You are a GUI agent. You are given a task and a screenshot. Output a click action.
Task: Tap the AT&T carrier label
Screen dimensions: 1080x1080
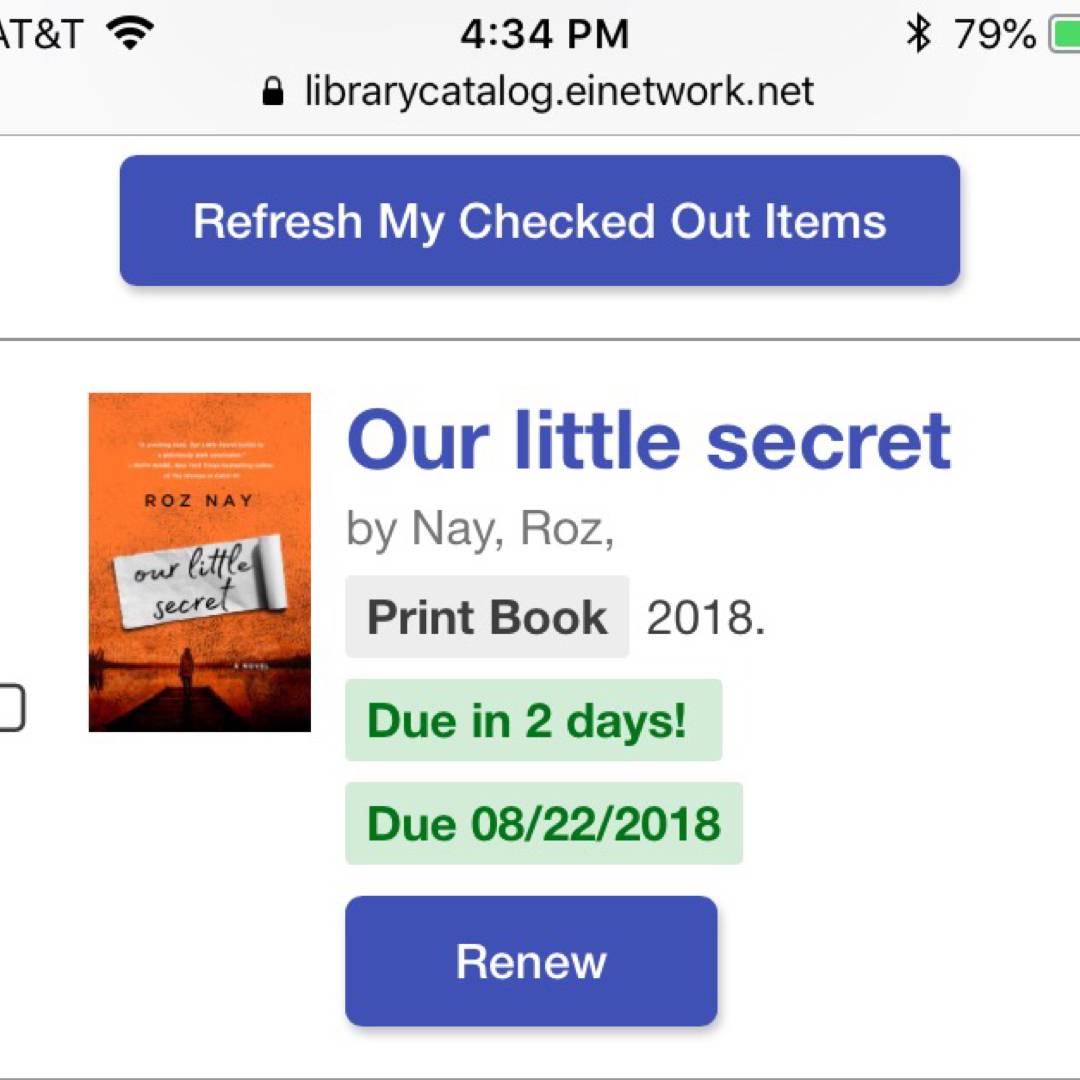40,35
